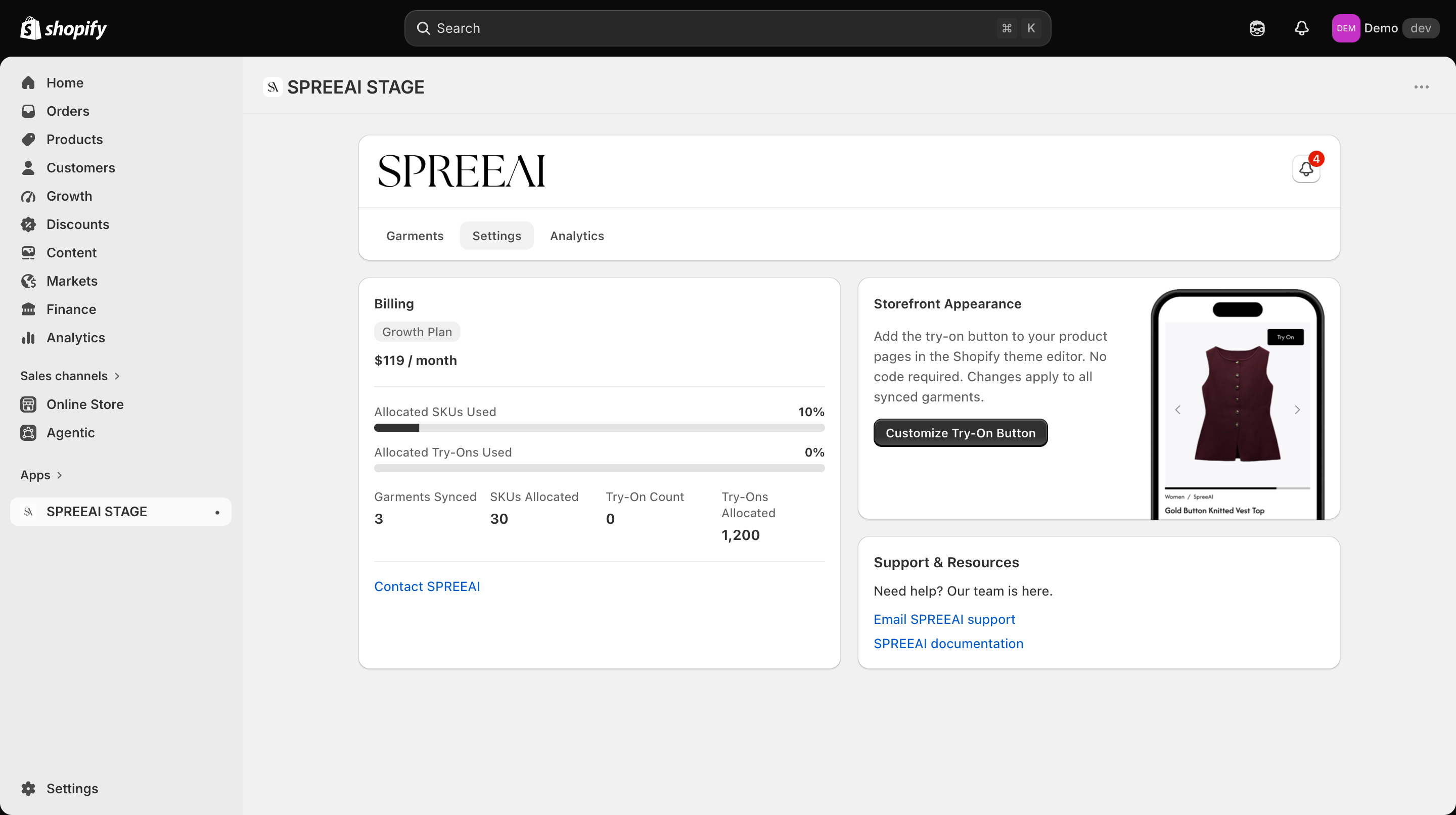Screen dimensions: 1456x815
Task: Switch to the Garments tab
Action: [415, 236]
